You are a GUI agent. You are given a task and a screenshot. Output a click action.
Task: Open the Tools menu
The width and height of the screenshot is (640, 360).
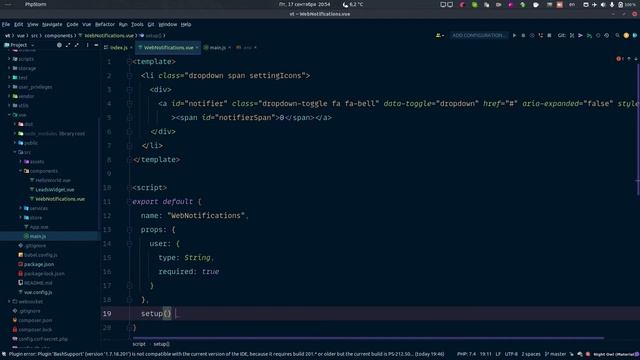(137, 24)
